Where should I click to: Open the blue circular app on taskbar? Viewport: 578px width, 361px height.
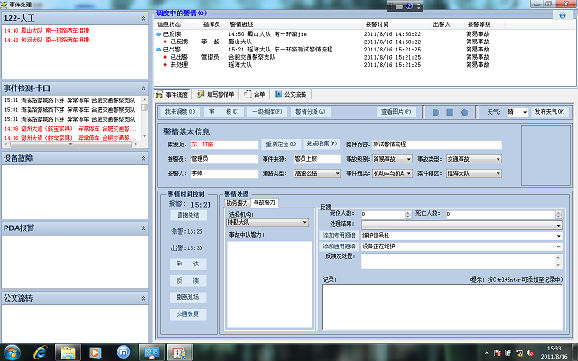123,353
